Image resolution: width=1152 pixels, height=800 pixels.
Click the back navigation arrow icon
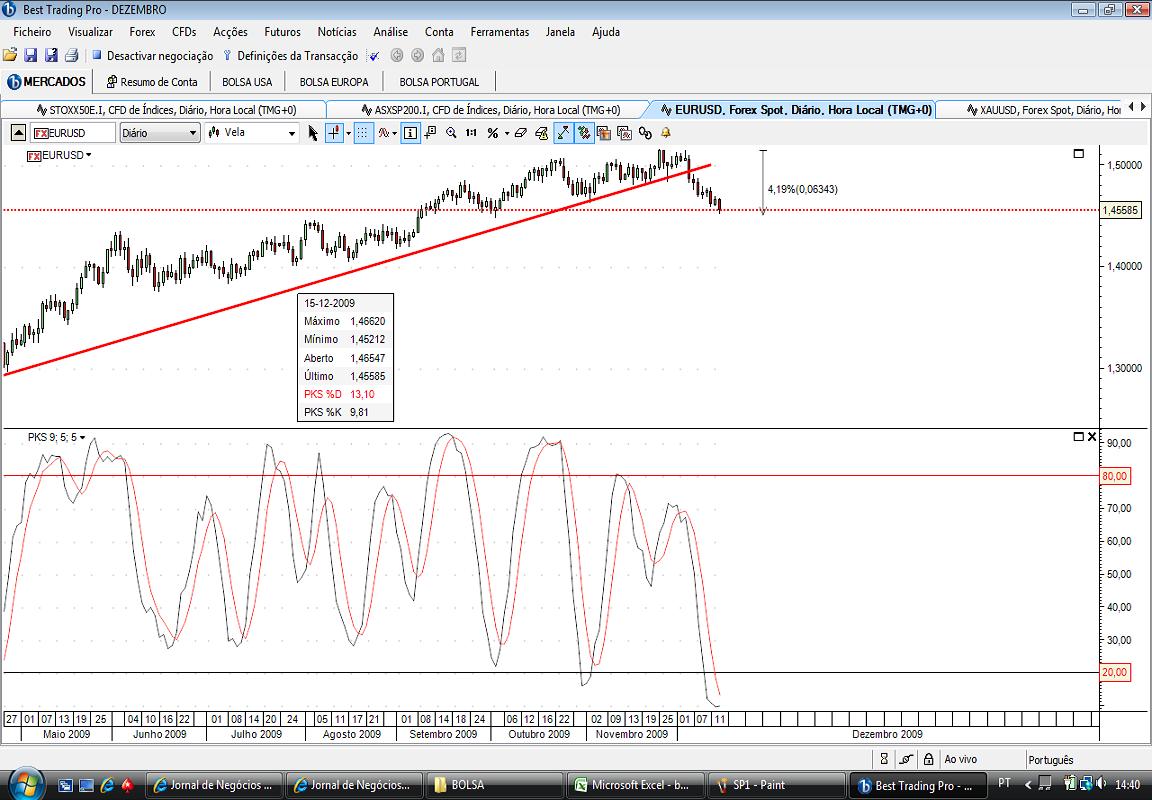click(397, 55)
